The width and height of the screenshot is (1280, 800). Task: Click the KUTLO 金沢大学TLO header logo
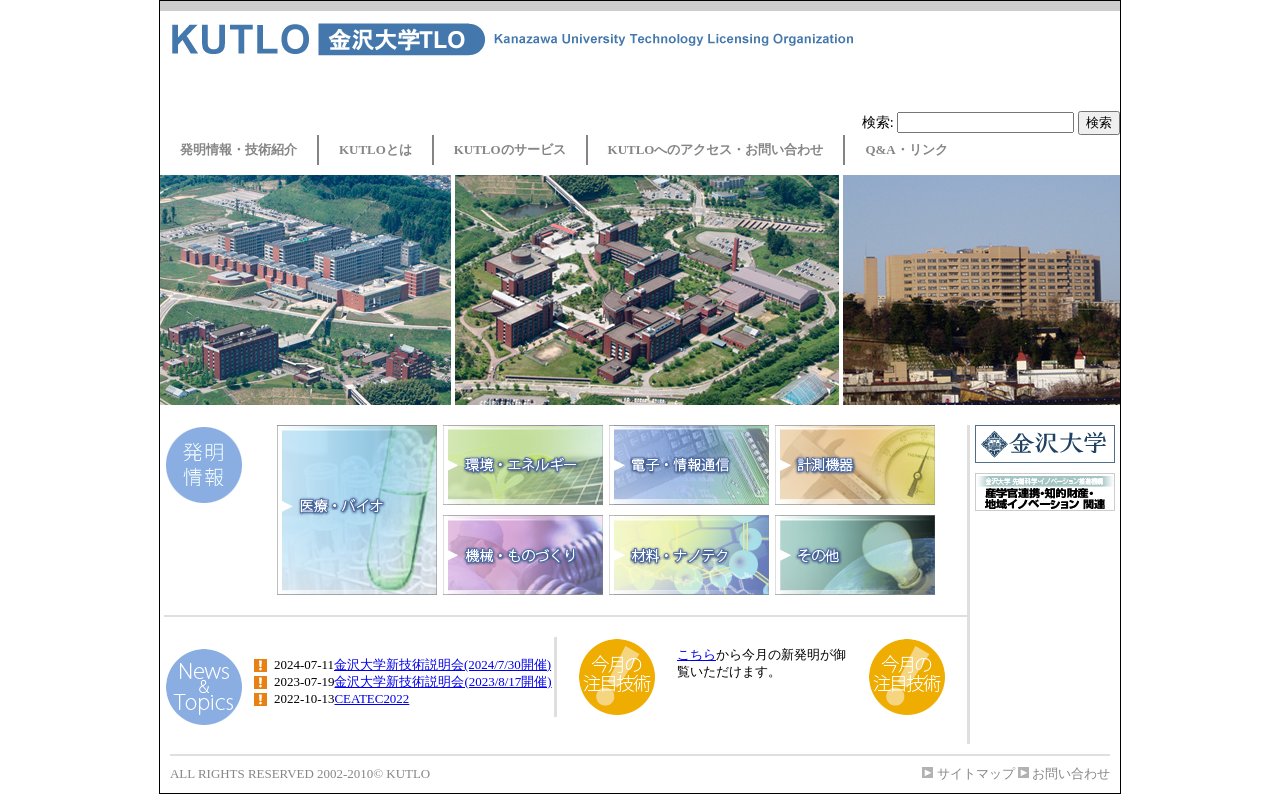pyautogui.click(x=328, y=39)
